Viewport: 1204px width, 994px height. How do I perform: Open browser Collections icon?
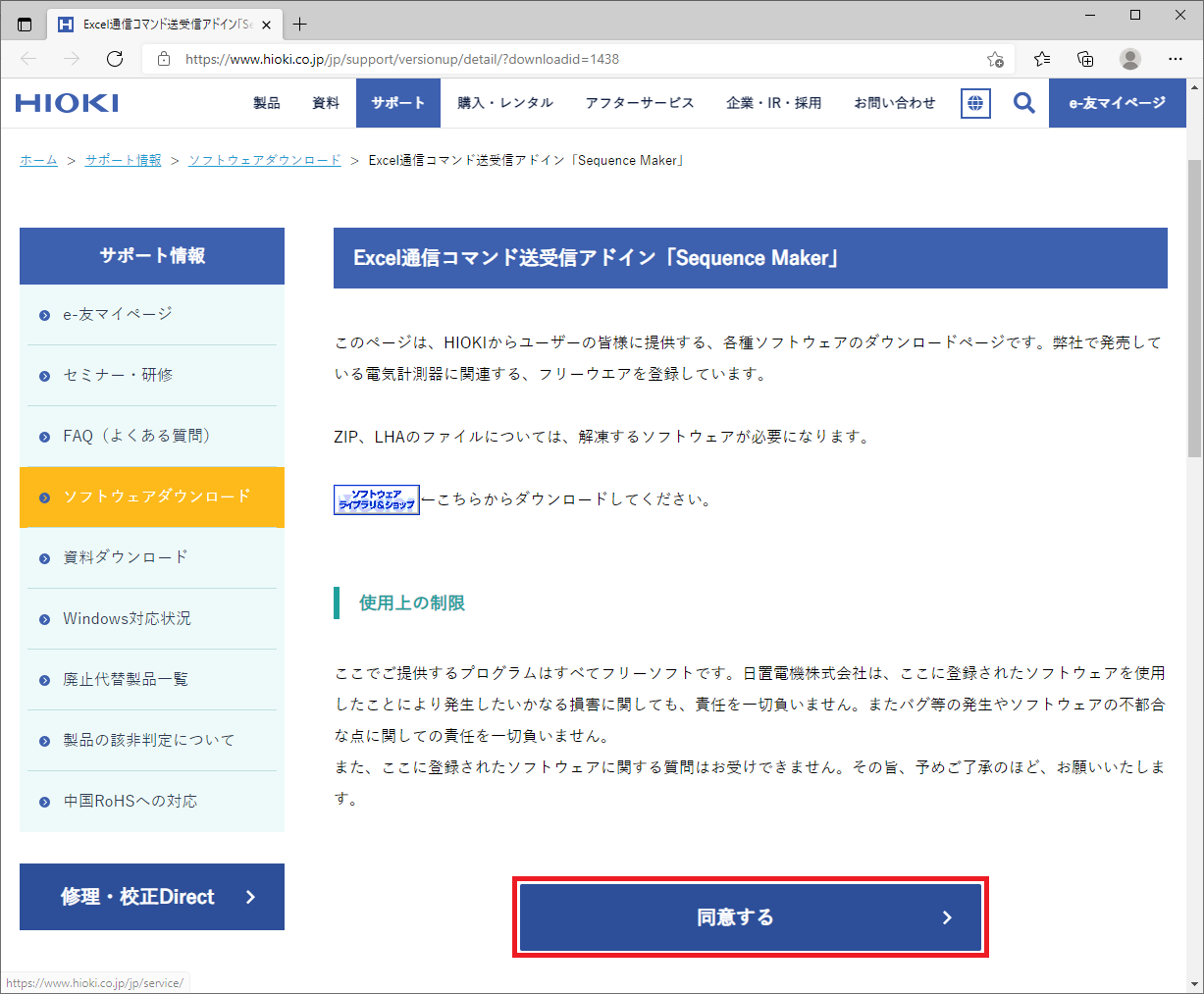click(1084, 59)
